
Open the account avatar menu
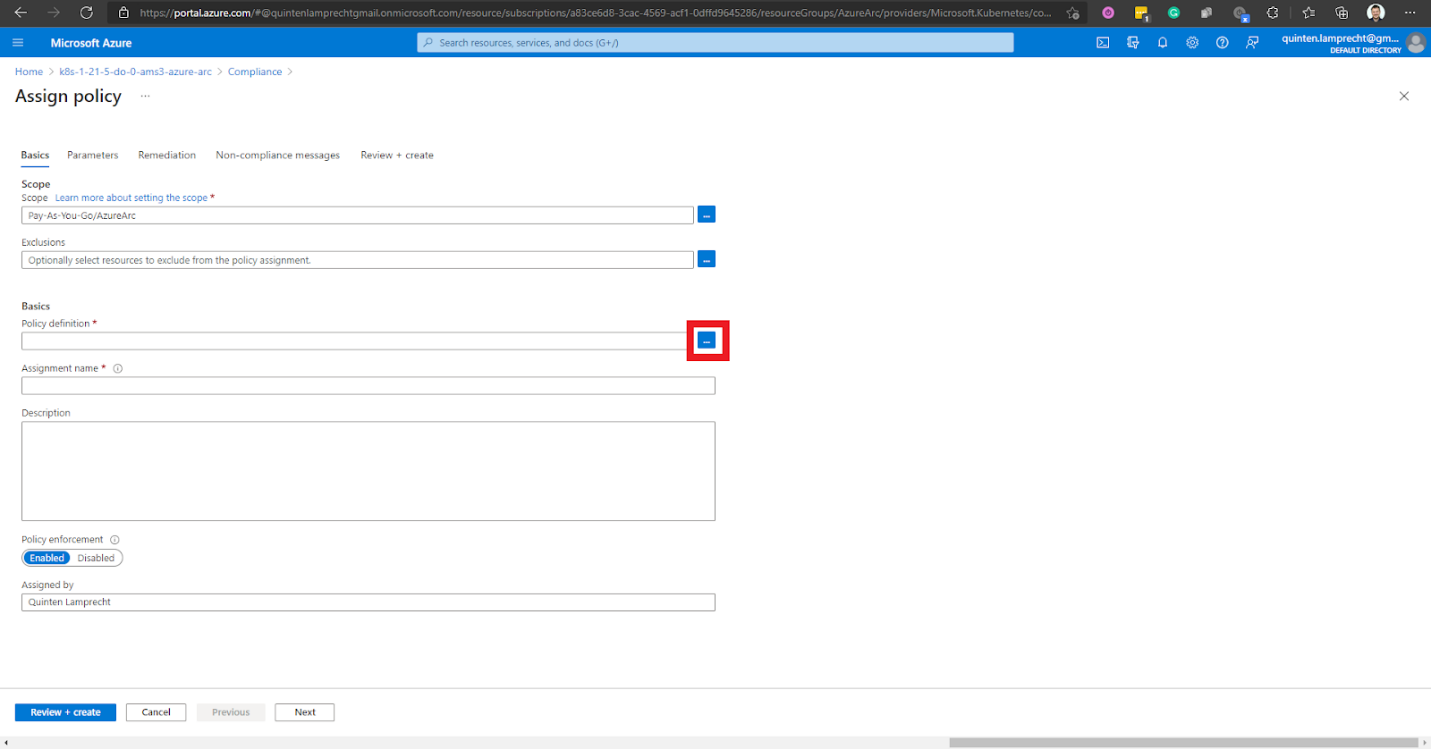tap(1415, 43)
